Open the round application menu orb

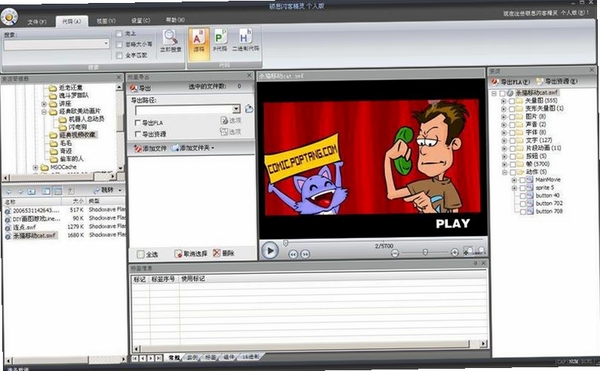click(9, 16)
